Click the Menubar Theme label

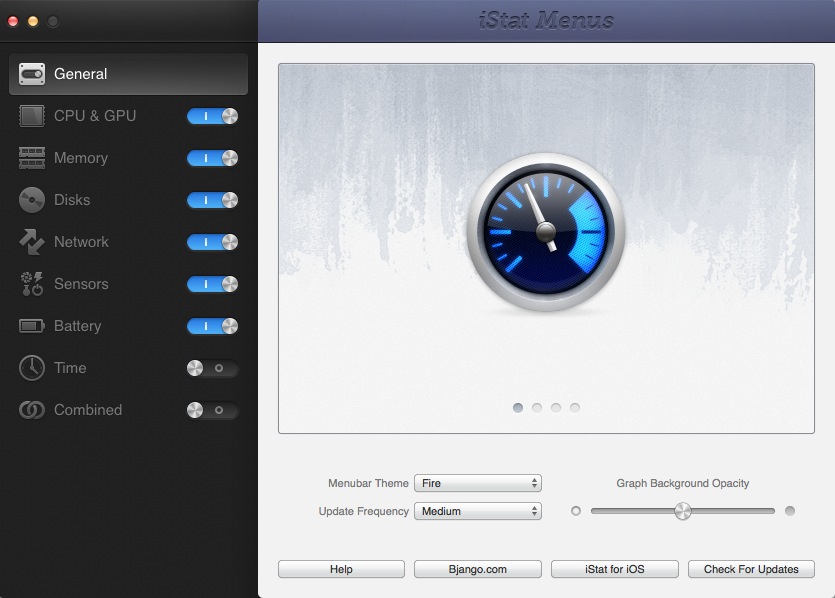coord(368,483)
